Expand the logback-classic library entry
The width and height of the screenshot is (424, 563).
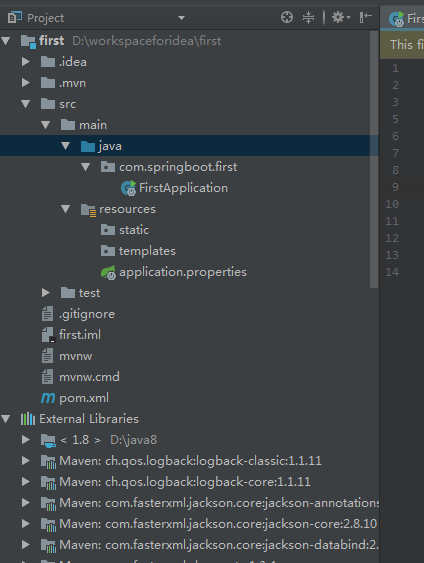pyautogui.click(x=25, y=461)
